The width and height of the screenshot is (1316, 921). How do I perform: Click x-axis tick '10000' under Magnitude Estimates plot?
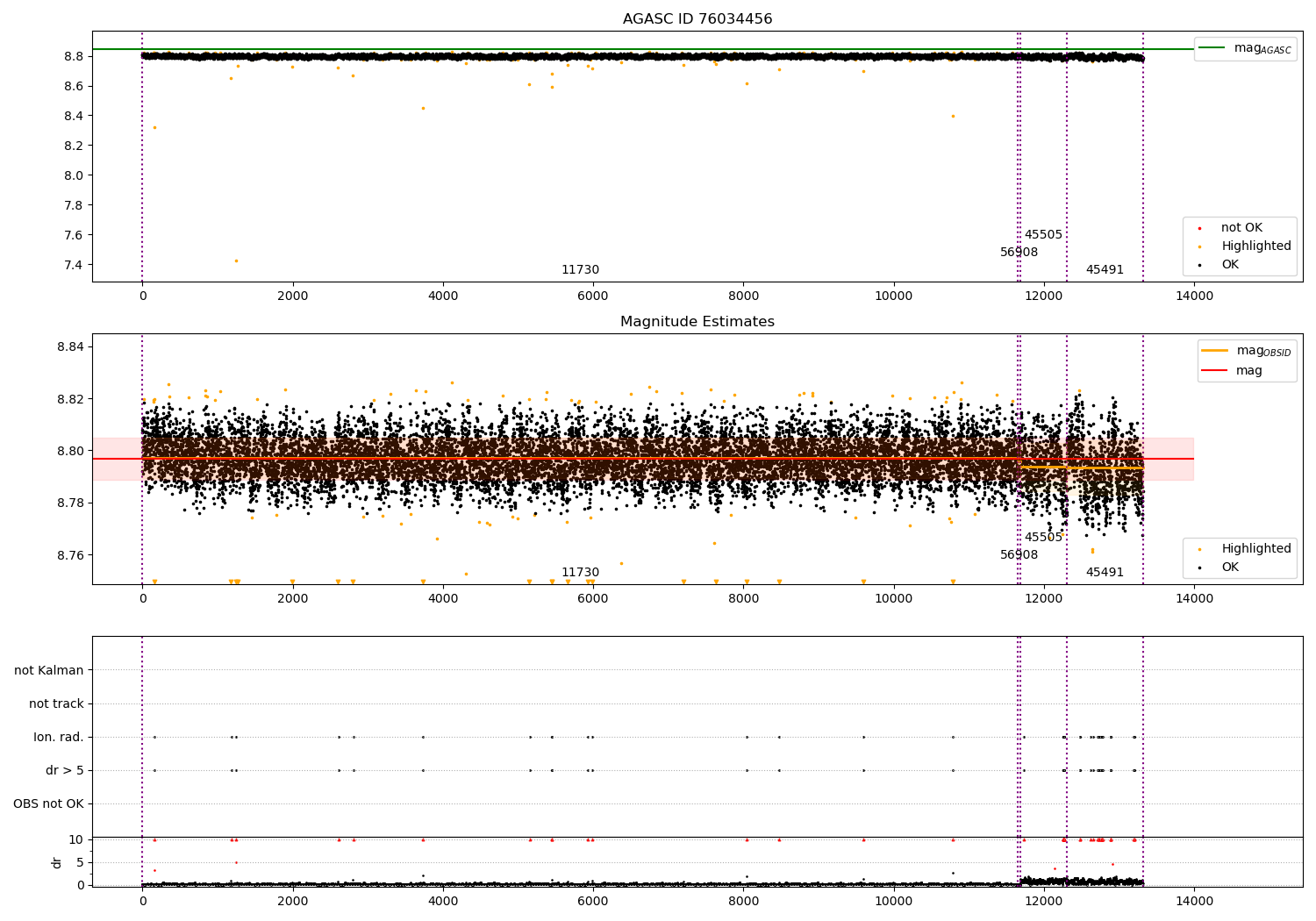[894, 599]
